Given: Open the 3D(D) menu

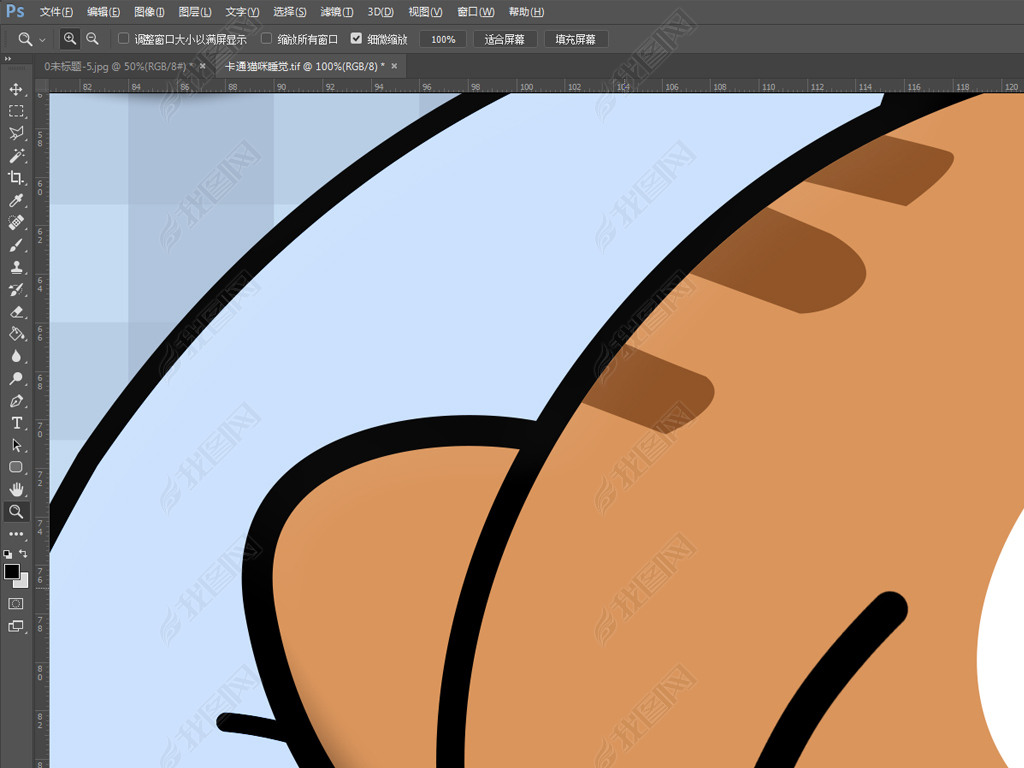Looking at the screenshot, I should (x=380, y=12).
